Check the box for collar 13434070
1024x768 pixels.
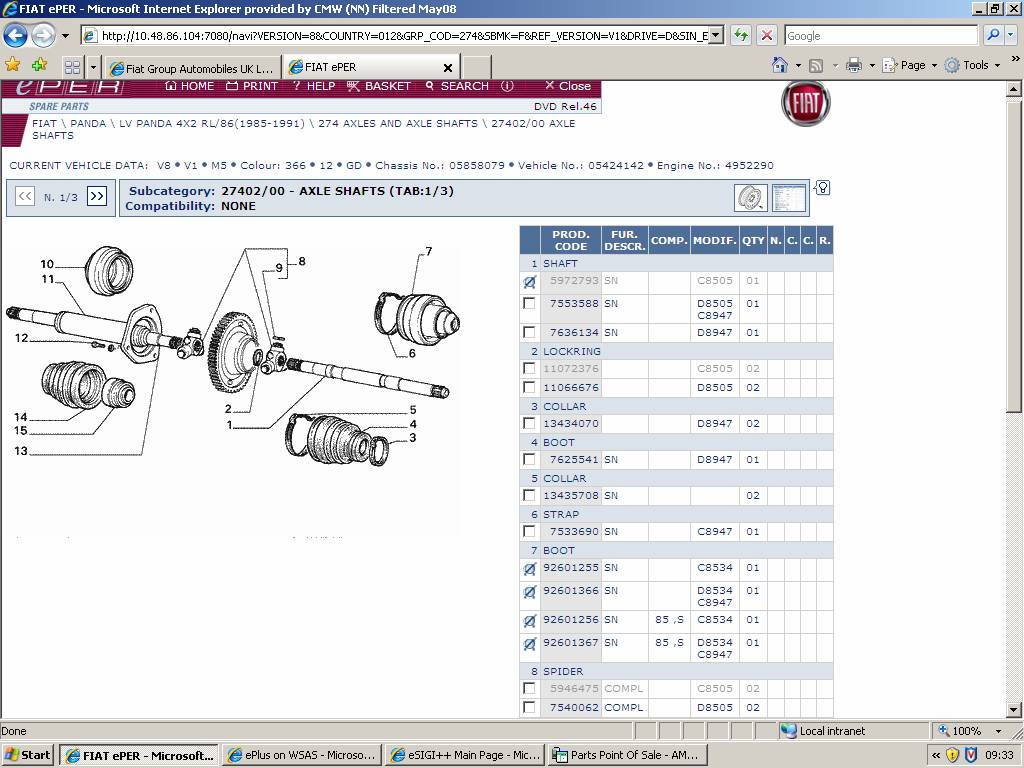tap(529, 423)
